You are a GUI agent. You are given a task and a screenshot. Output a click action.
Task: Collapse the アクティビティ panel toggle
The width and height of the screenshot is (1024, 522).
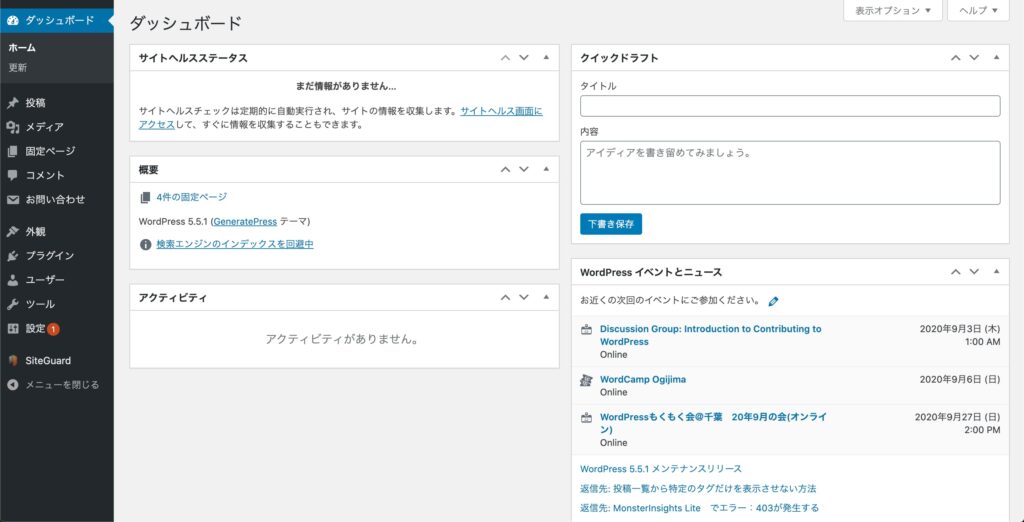click(x=546, y=297)
